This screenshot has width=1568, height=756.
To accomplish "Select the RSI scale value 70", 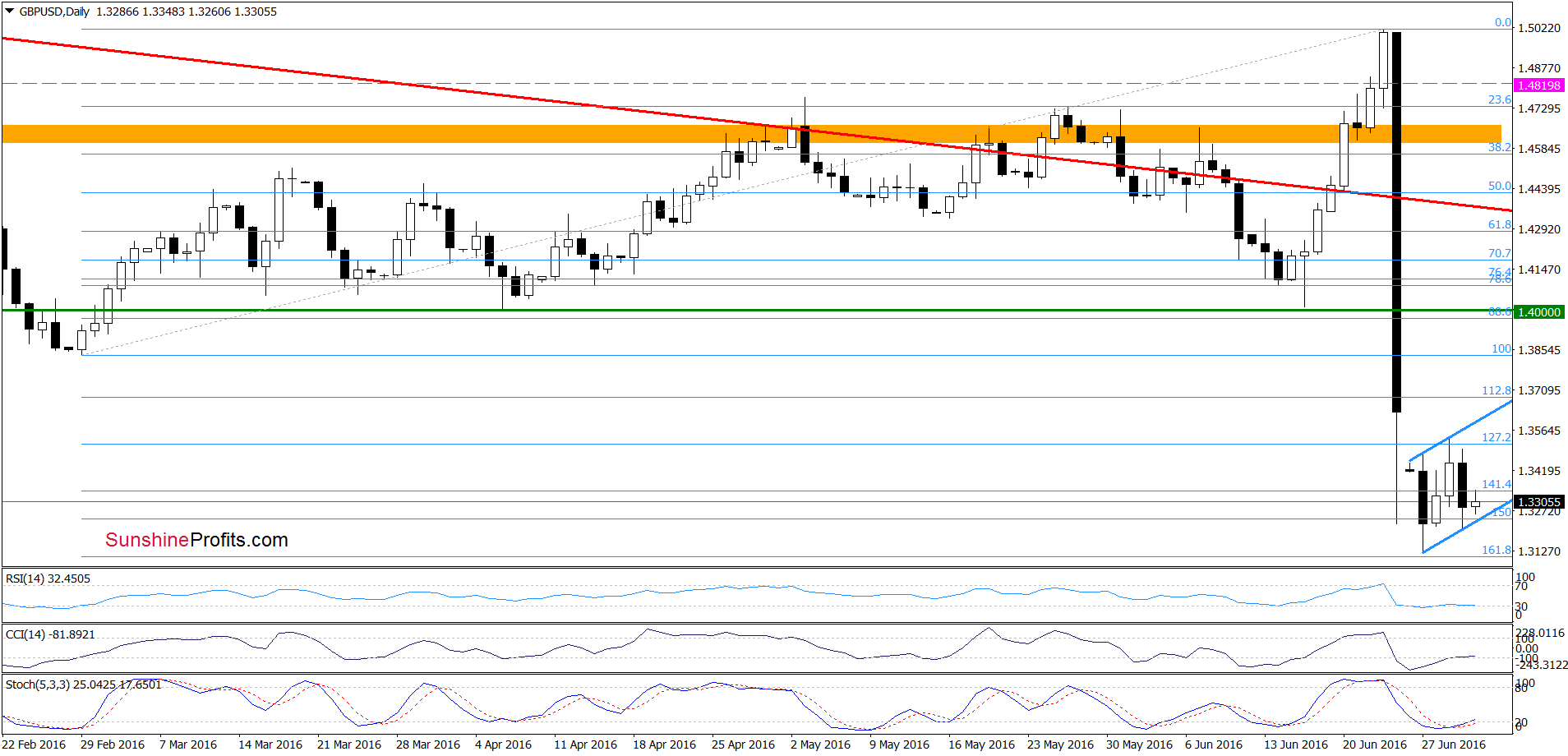I will click(x=1522, y=586).
